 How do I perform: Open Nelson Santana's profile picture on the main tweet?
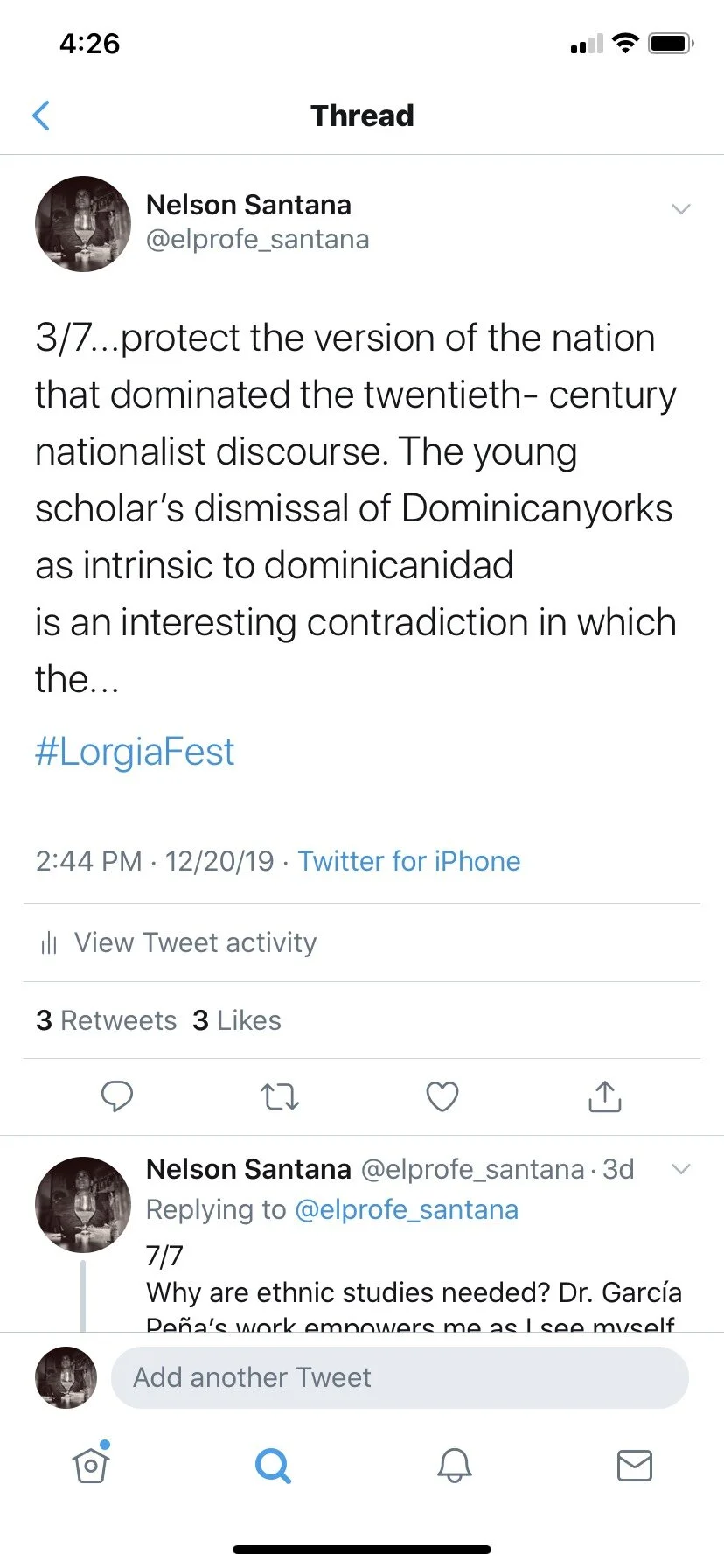click(x=83, y=224)
